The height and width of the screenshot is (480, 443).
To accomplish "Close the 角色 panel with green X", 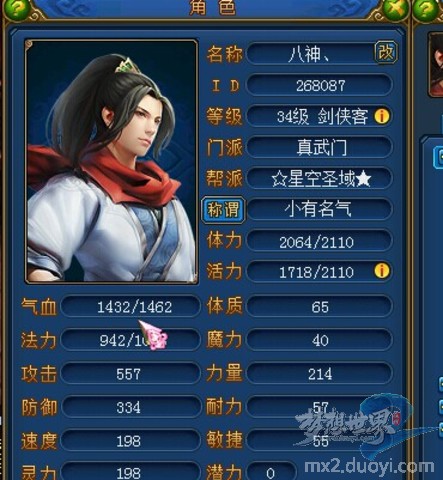I will click(x=396, y=8).
